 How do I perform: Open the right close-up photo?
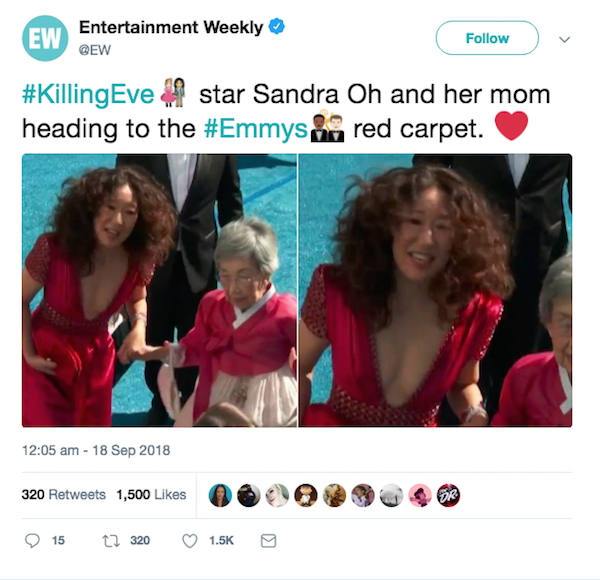coord(435,290)
